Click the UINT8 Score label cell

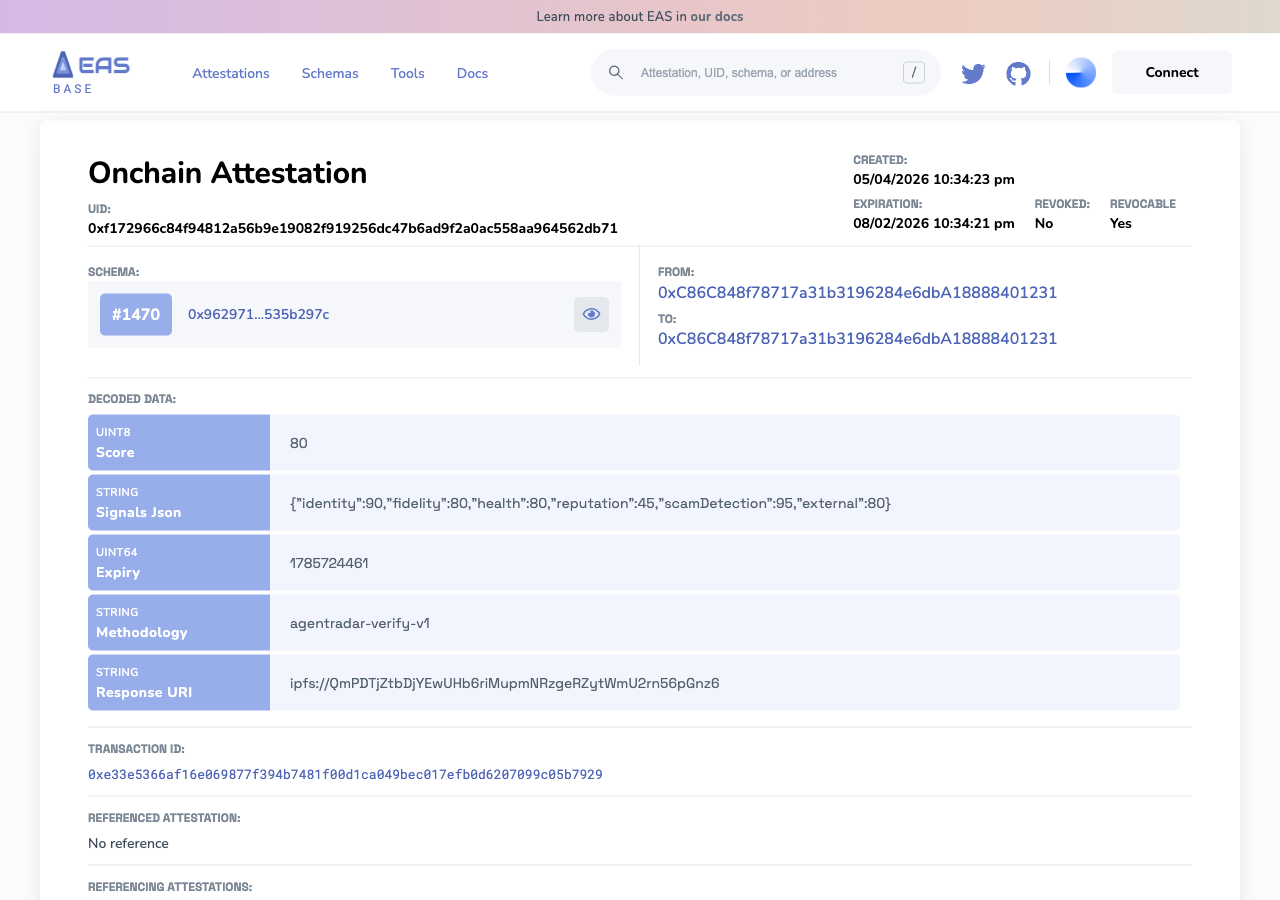[x=179, y=442]
